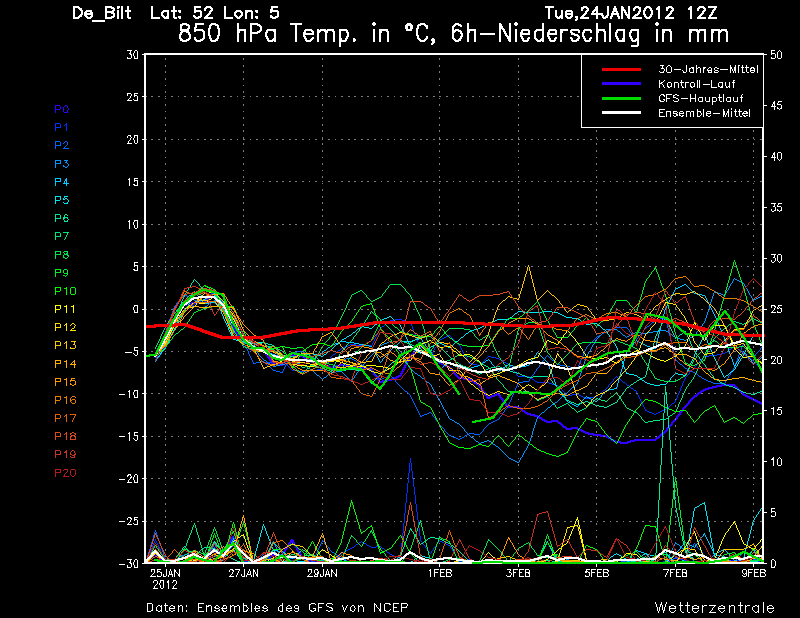Click the P4 legend entry

(62, 182)
